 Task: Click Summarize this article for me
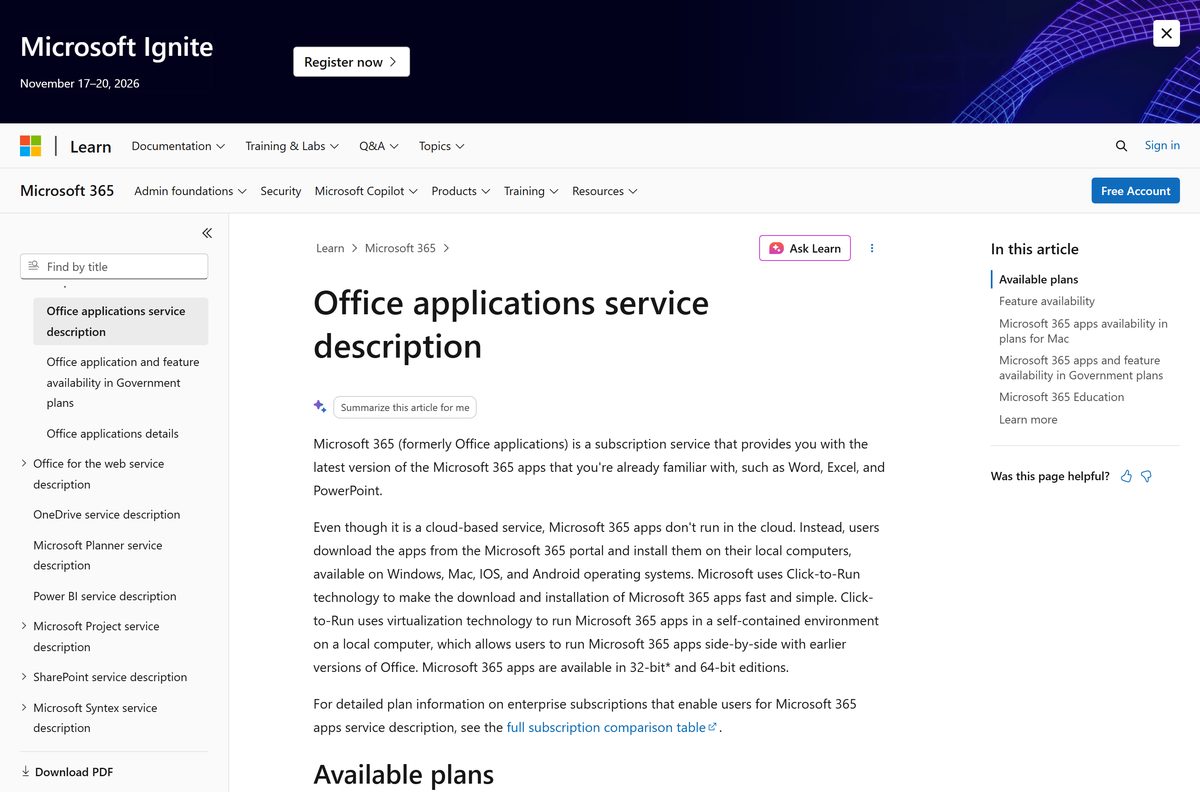(x=405, y=407)
